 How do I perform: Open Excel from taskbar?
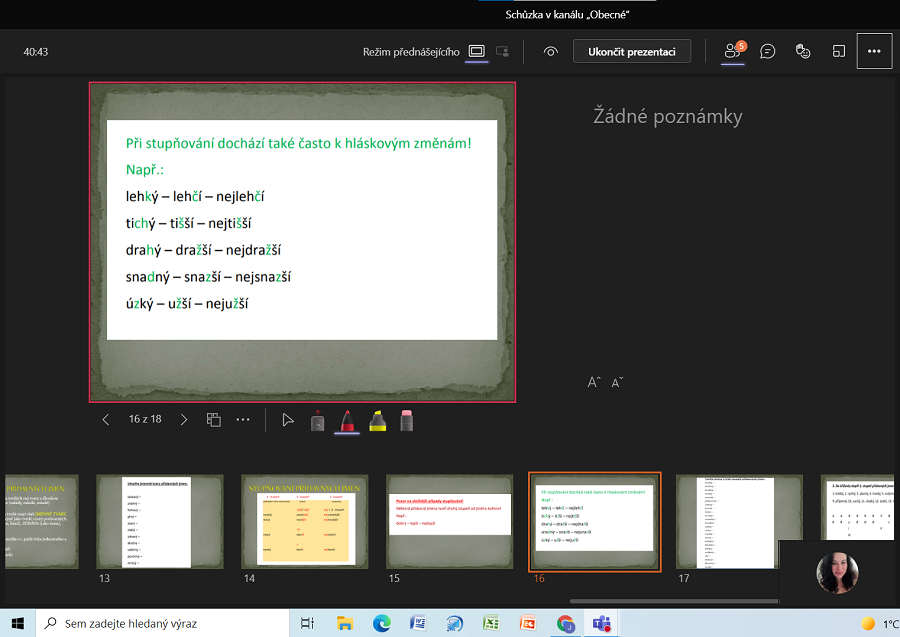point(491,623)
